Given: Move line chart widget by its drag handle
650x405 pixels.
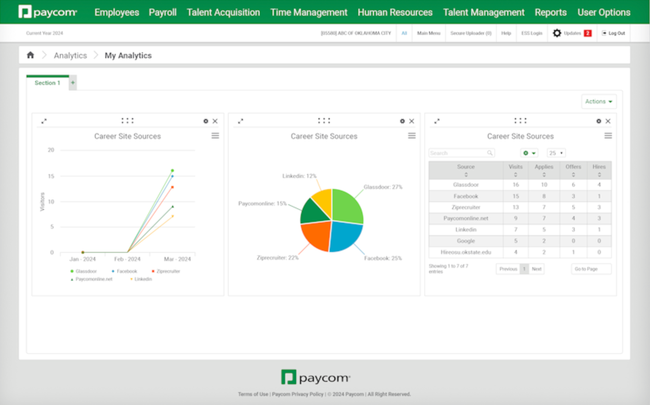Looking at the screenshot, I should tap(127, 121).
